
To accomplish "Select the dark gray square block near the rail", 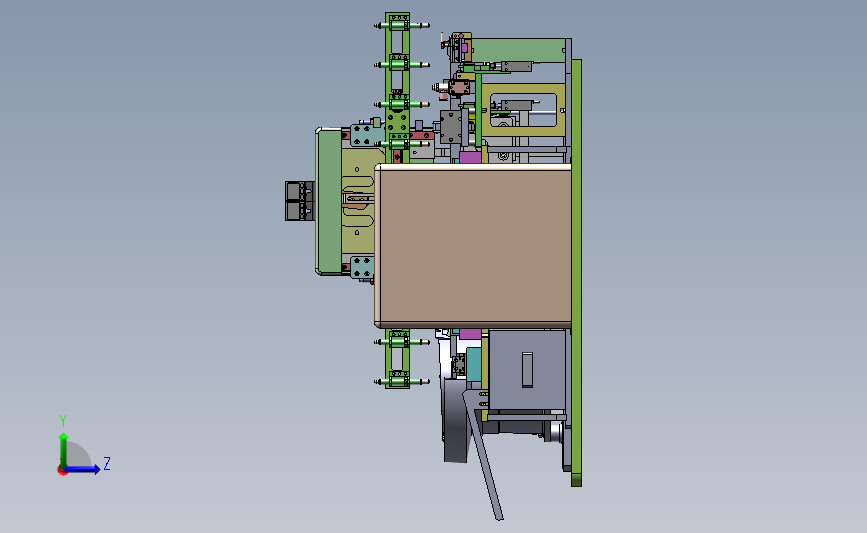I will tap(451, 127).
